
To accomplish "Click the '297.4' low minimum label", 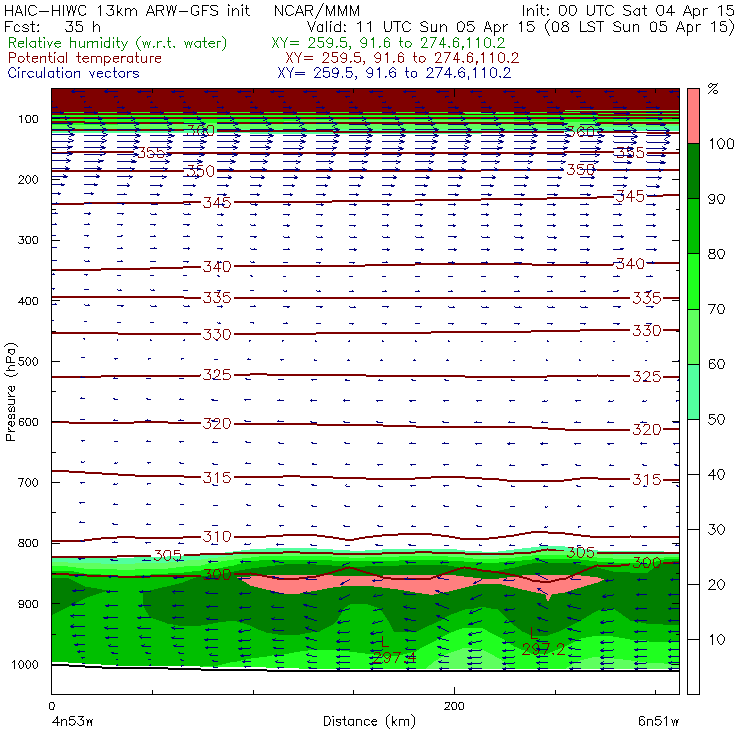I will [x=394, y=657].
